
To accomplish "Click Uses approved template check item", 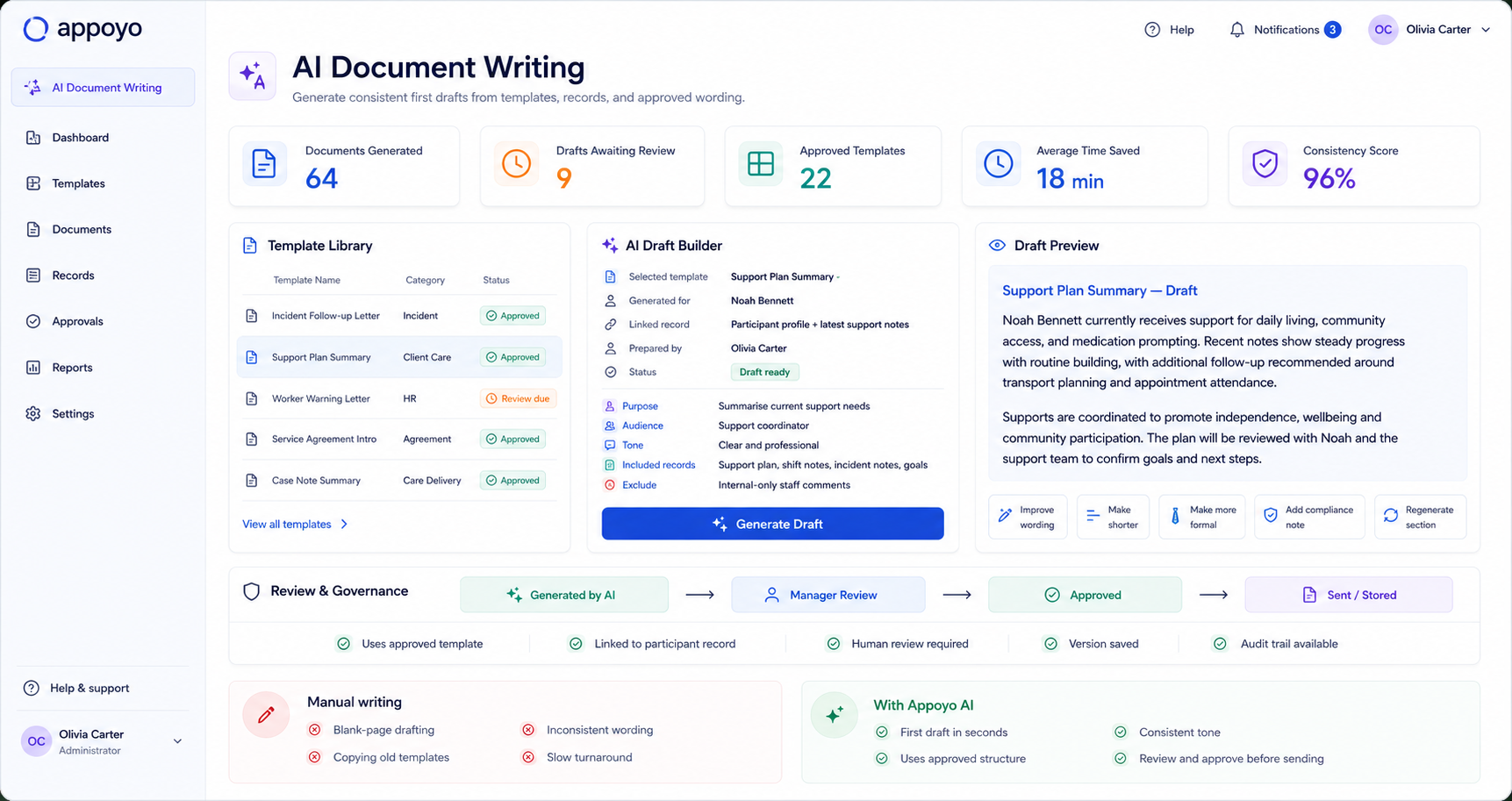I will coord(410,644).
